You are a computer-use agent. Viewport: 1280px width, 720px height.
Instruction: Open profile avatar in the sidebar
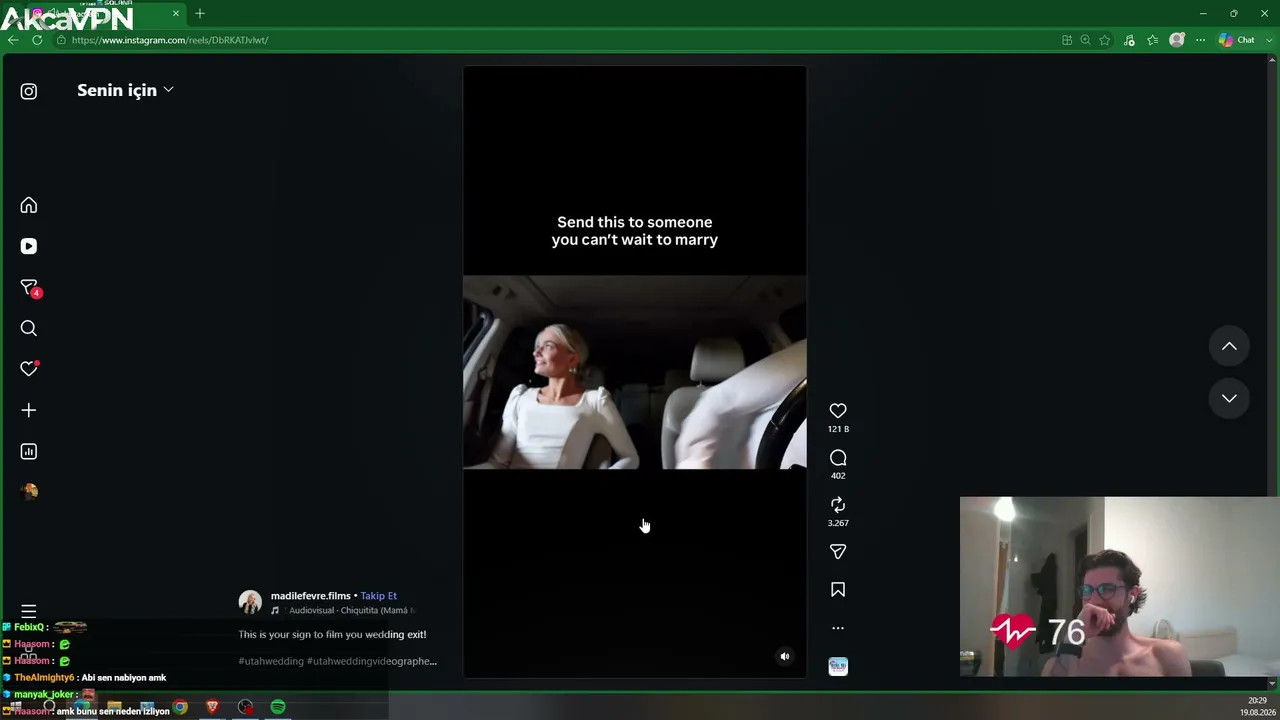pos(29,491)
